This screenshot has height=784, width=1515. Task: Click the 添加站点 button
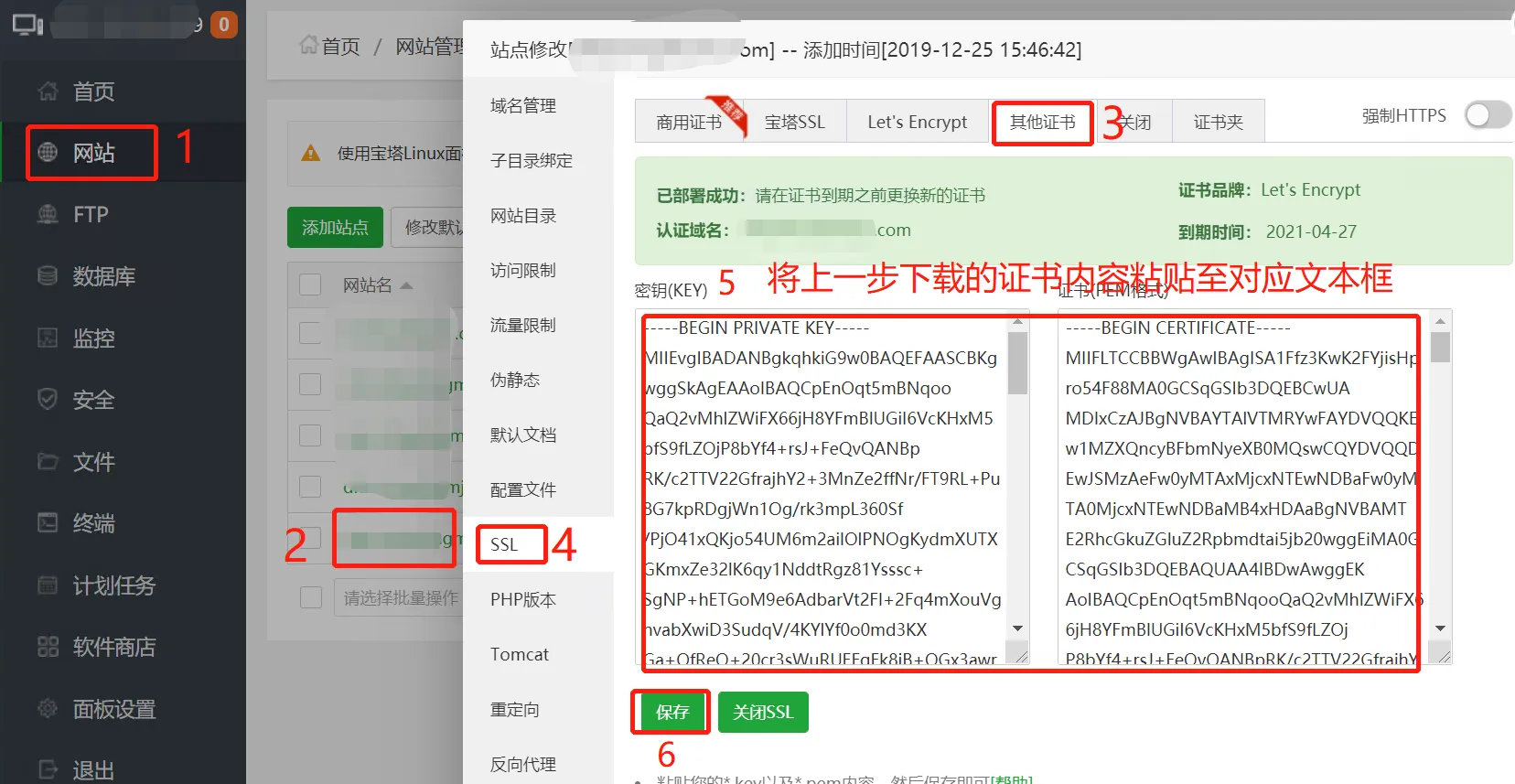[x=335, y=227]
